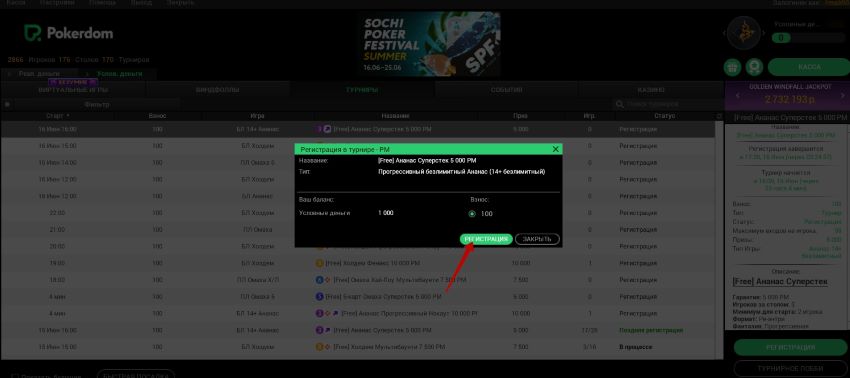Open the ВИРТУАЛЬНЫЕ ИГРЫ tab

pyautogui.click(x=73, y=90)
